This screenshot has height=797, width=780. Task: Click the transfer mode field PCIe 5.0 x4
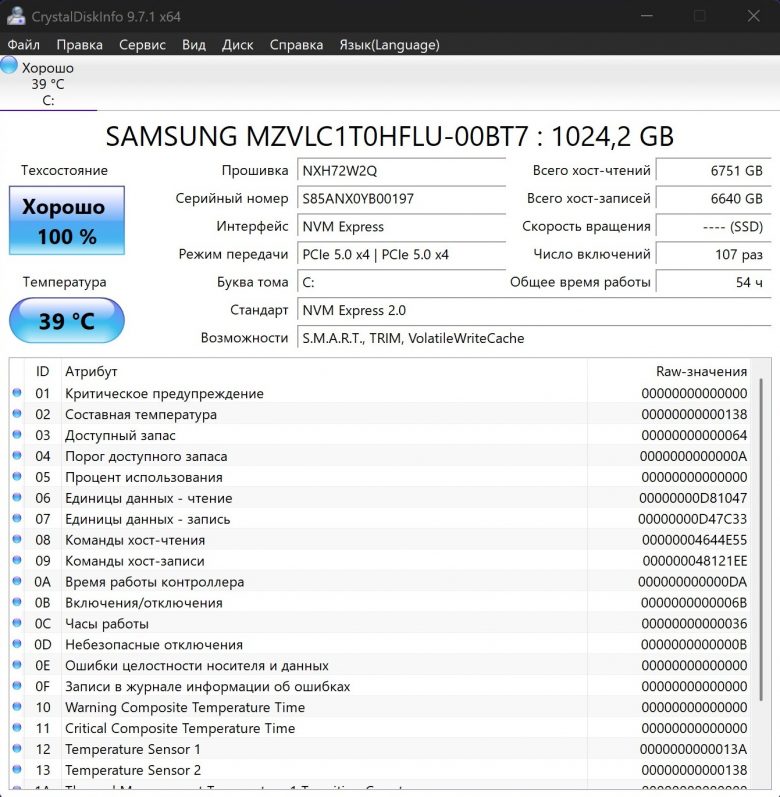click(401, 255)
